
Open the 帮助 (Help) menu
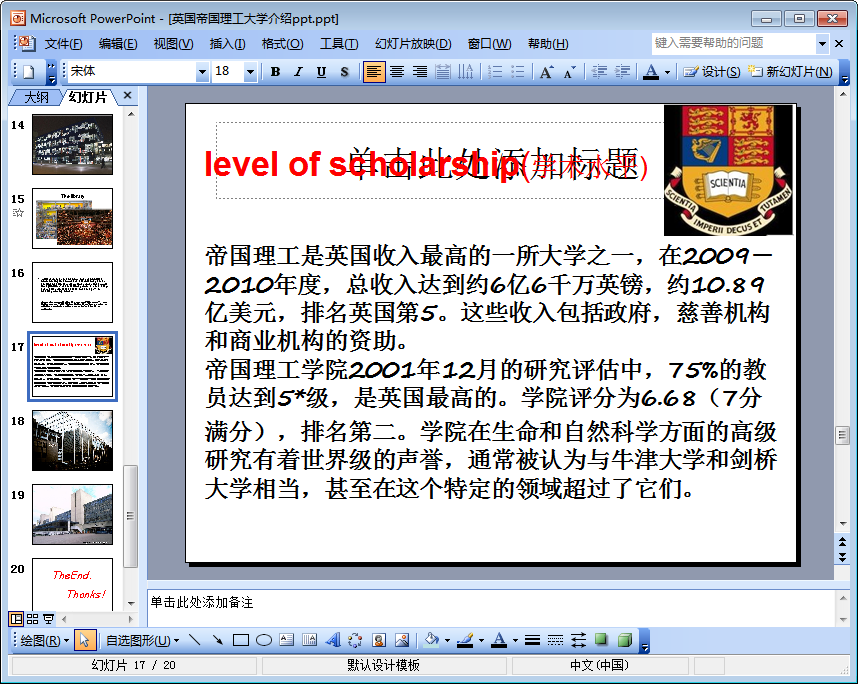point(548,44)
